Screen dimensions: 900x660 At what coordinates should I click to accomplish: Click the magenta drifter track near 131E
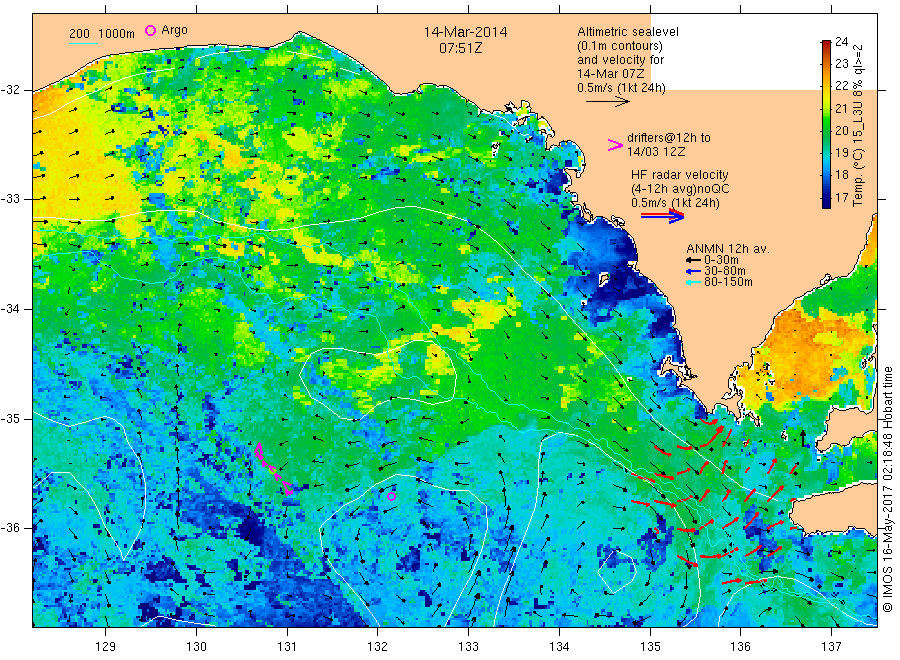273,468
